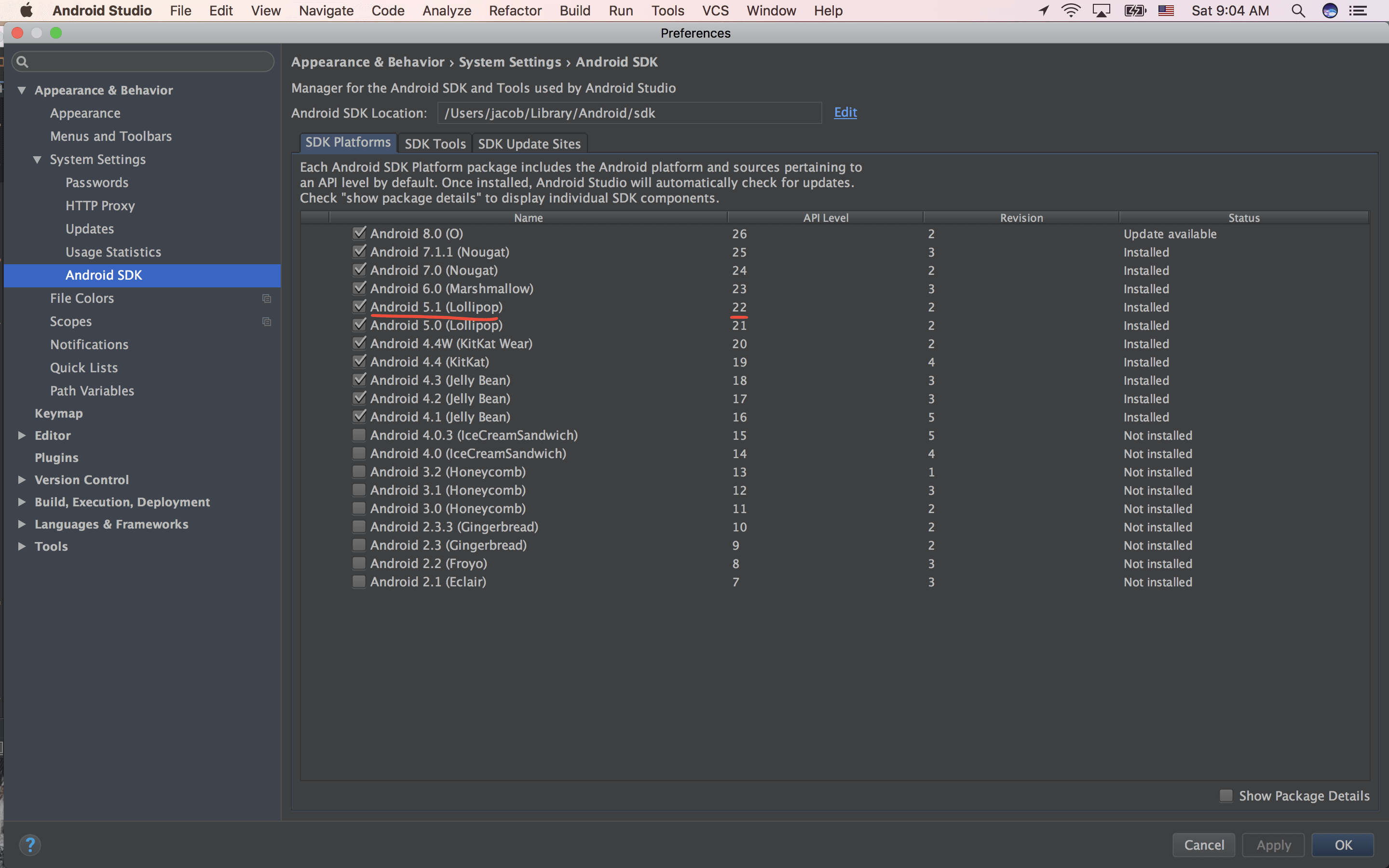Uncheck Android 4.1 (Jelly Bean) checkbox
The height and width of the screenshot is (868, 1389).
coord(359,417)
